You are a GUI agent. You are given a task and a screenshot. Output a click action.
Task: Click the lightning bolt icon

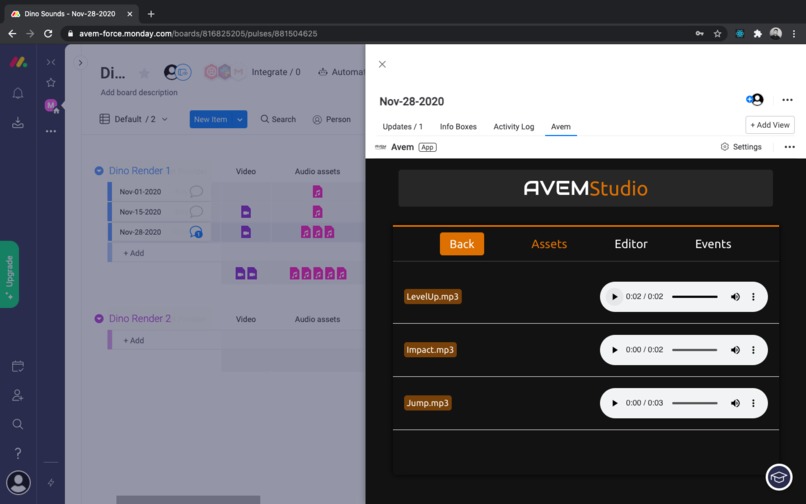[x=51, y=482]
